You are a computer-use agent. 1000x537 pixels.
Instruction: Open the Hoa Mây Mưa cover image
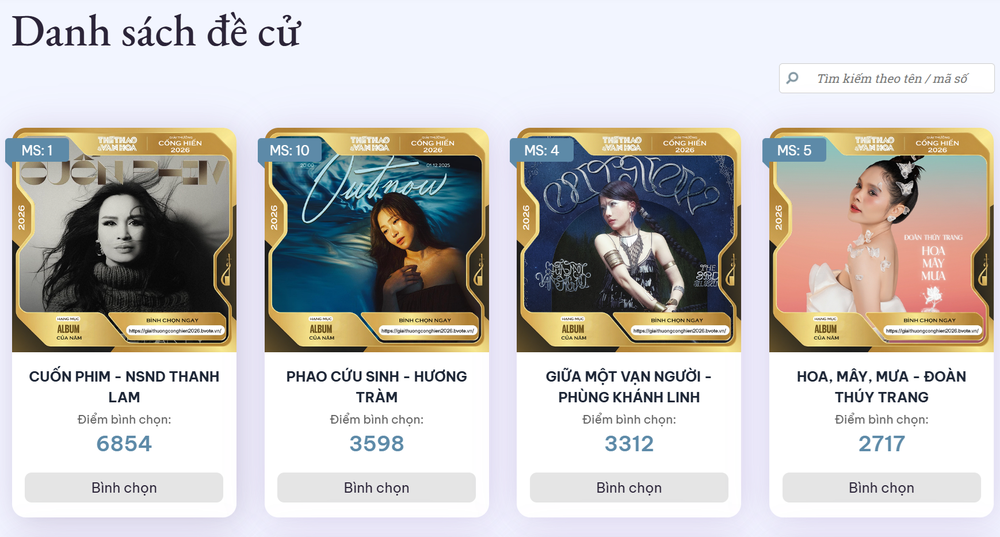point(881,240)
